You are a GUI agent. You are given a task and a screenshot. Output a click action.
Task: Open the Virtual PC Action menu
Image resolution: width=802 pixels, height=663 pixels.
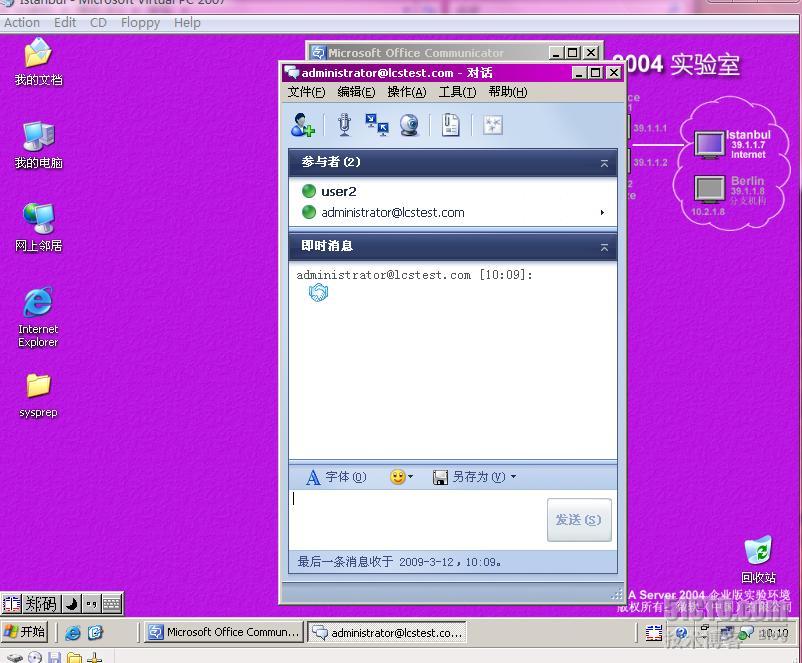[x=22, y=23]
